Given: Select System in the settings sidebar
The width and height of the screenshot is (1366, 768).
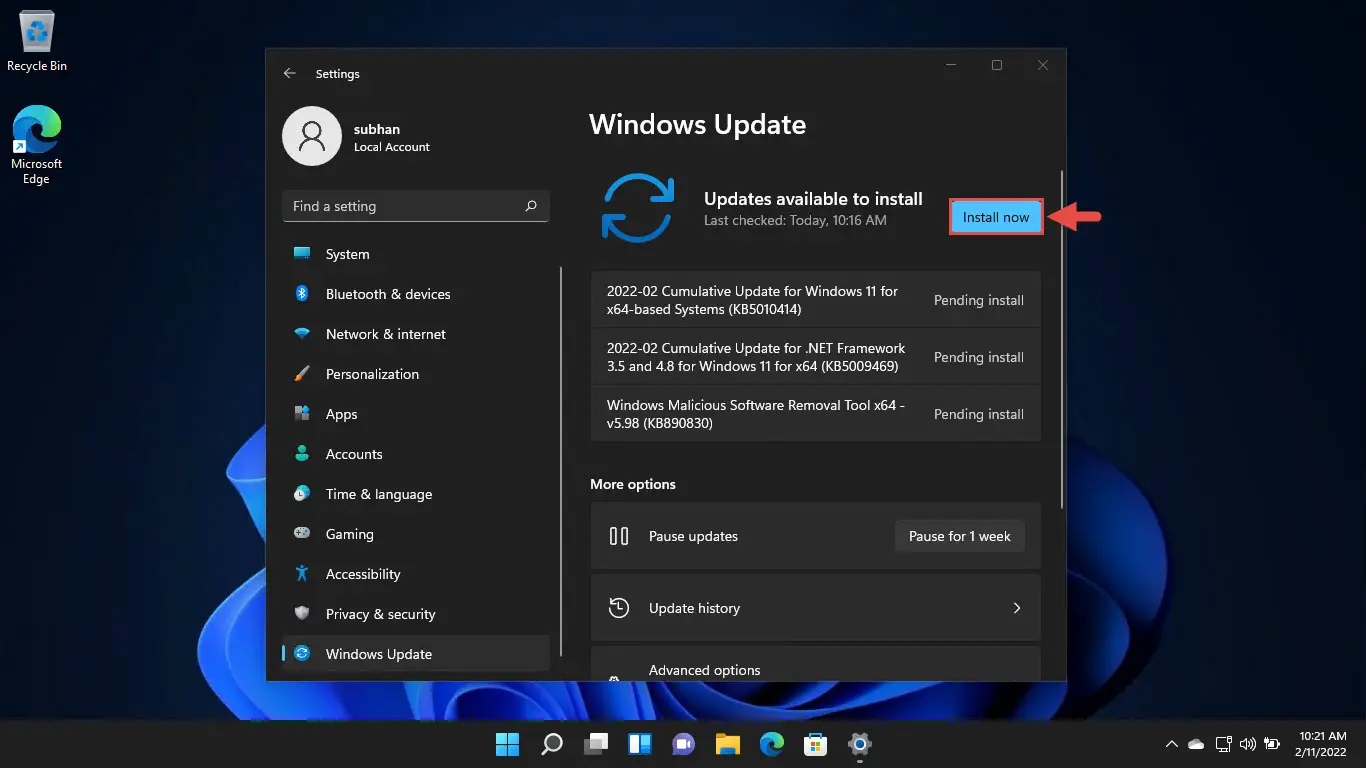Looking at the screenshot, I should pos(416,254).
